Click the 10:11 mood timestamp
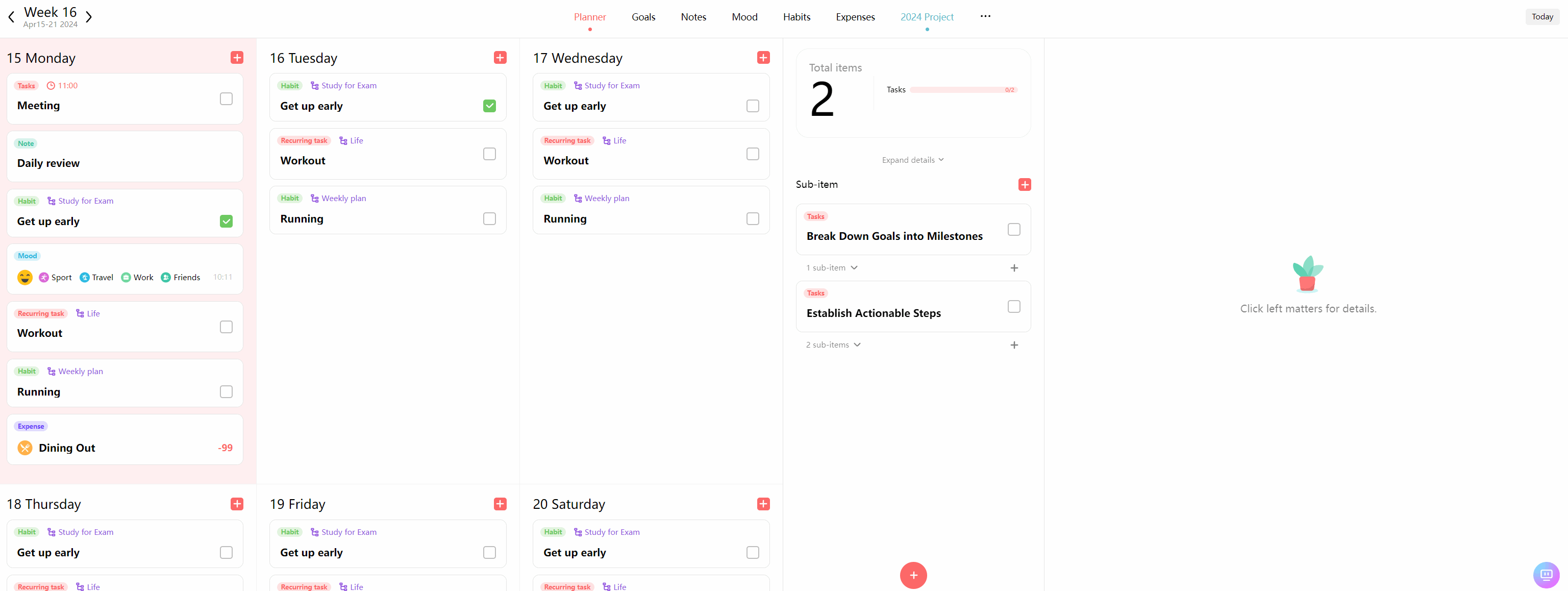Screen dimensions: 1568x591 pyautogui.click(x=223, y=278)
